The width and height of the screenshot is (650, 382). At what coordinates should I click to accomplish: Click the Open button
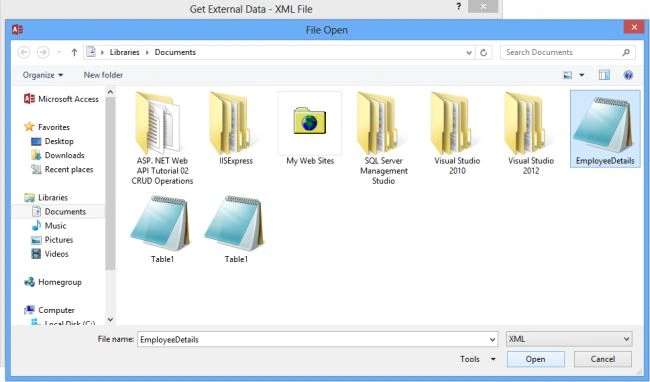(x=536, y=359)
